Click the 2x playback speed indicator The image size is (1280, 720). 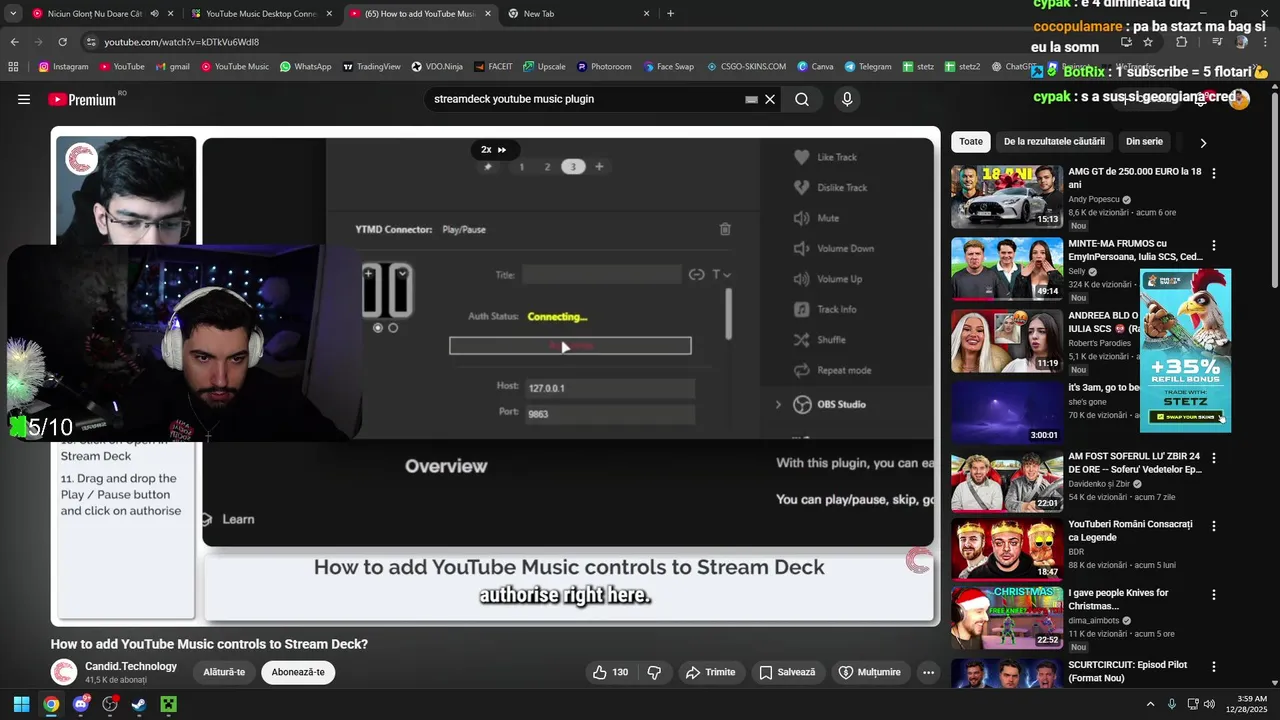pyautogui.click(x=494, y=149)
